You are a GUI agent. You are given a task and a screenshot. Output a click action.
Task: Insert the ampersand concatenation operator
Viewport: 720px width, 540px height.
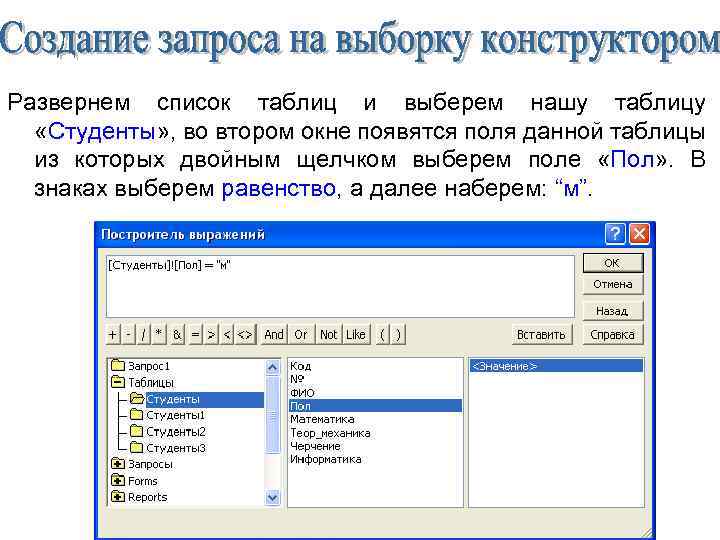point(177,335)
